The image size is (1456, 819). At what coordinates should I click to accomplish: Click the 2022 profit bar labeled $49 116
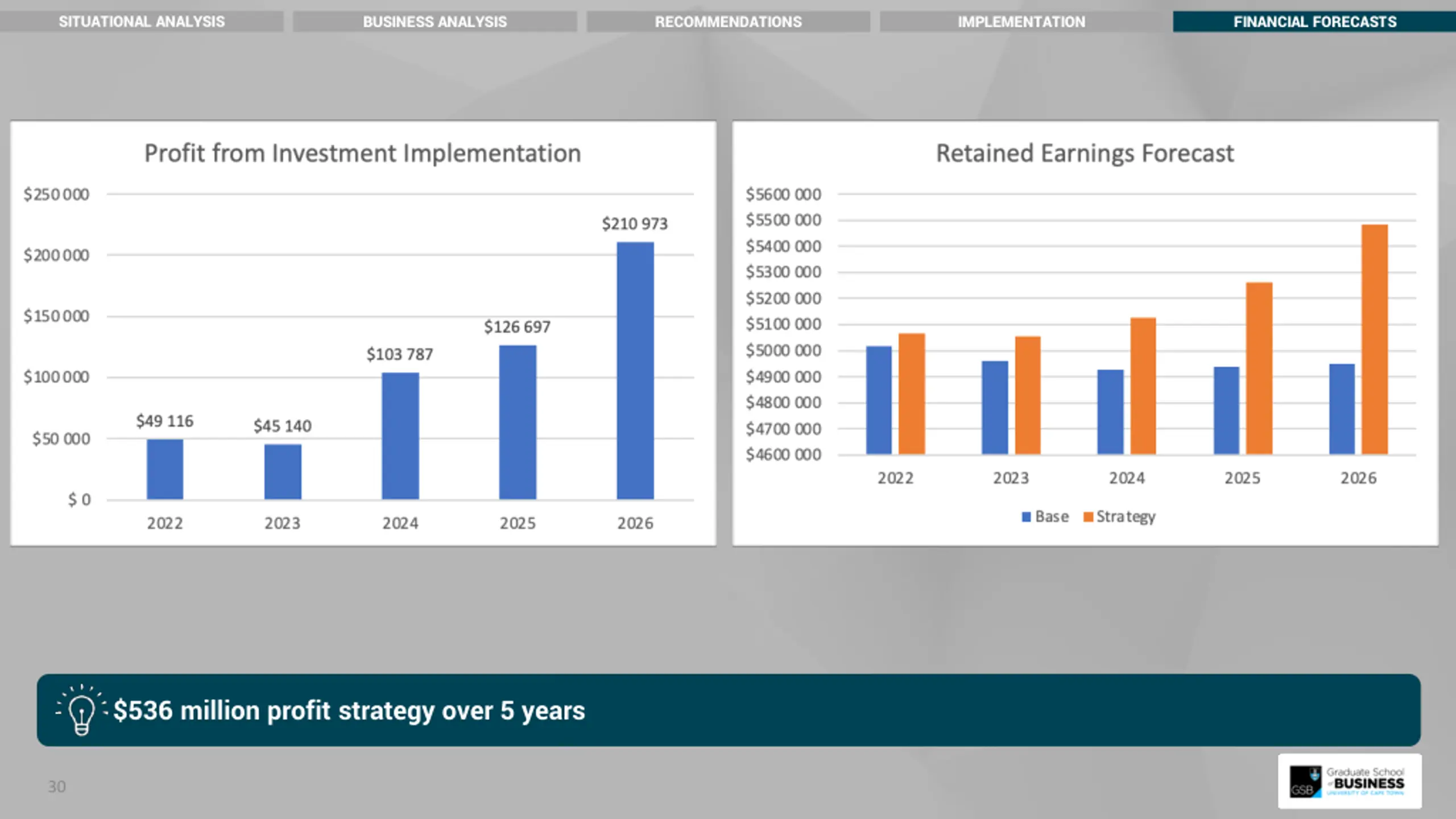165,469
